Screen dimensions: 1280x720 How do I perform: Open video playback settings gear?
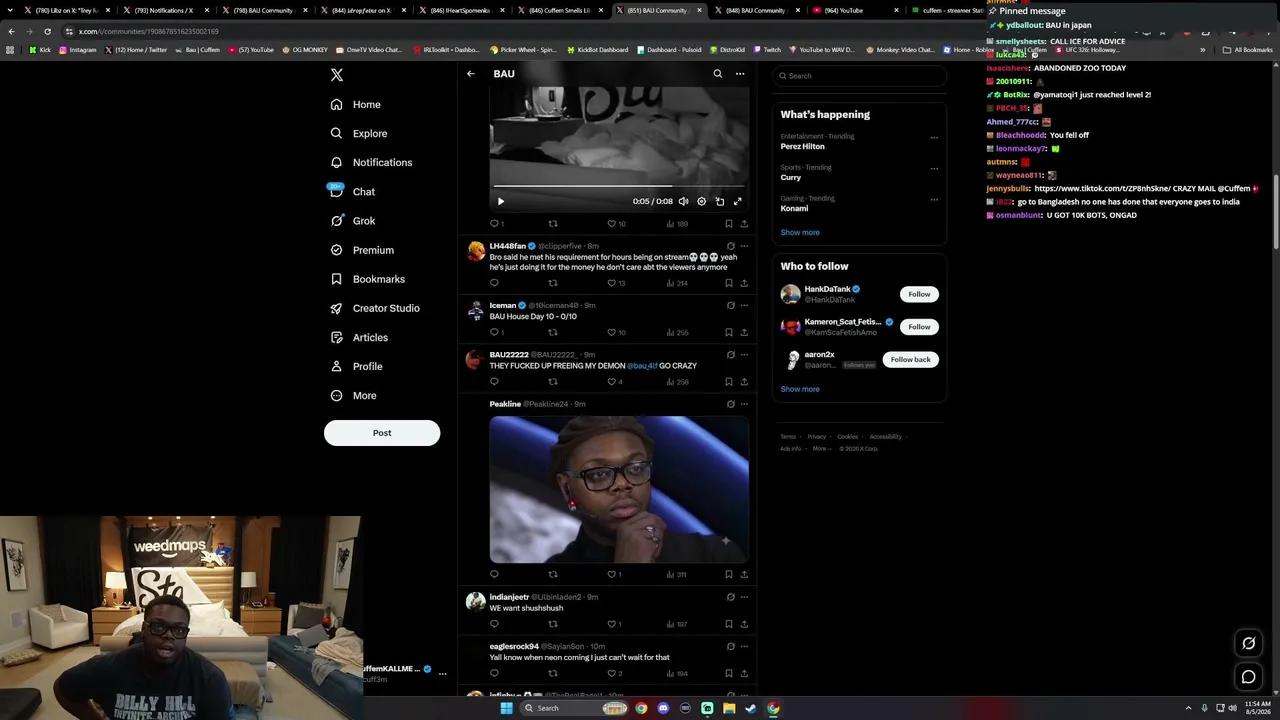tap(702, 201)
